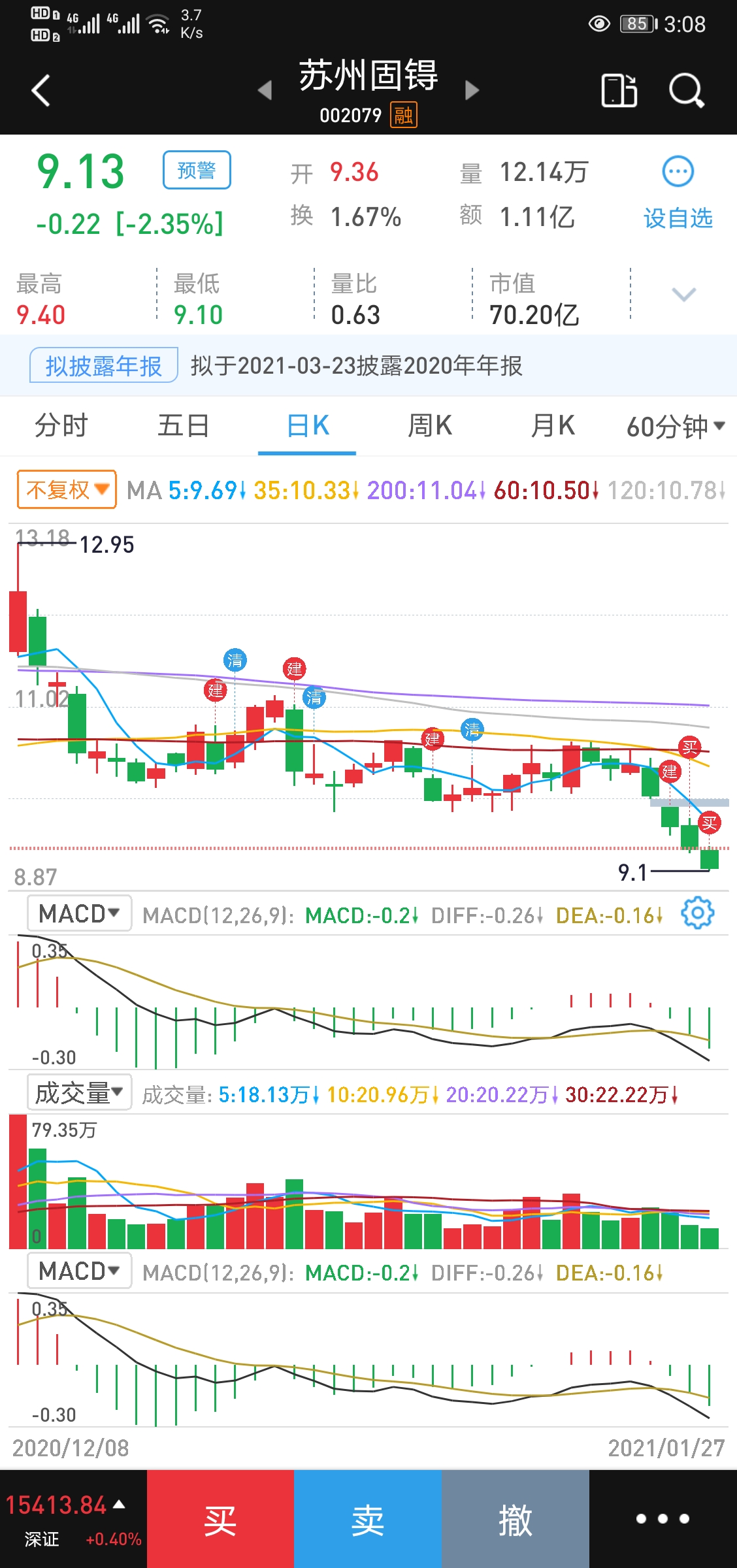Tap red 买 marker near the 9.1 low

pyautogui.click(x=710, y=823)
